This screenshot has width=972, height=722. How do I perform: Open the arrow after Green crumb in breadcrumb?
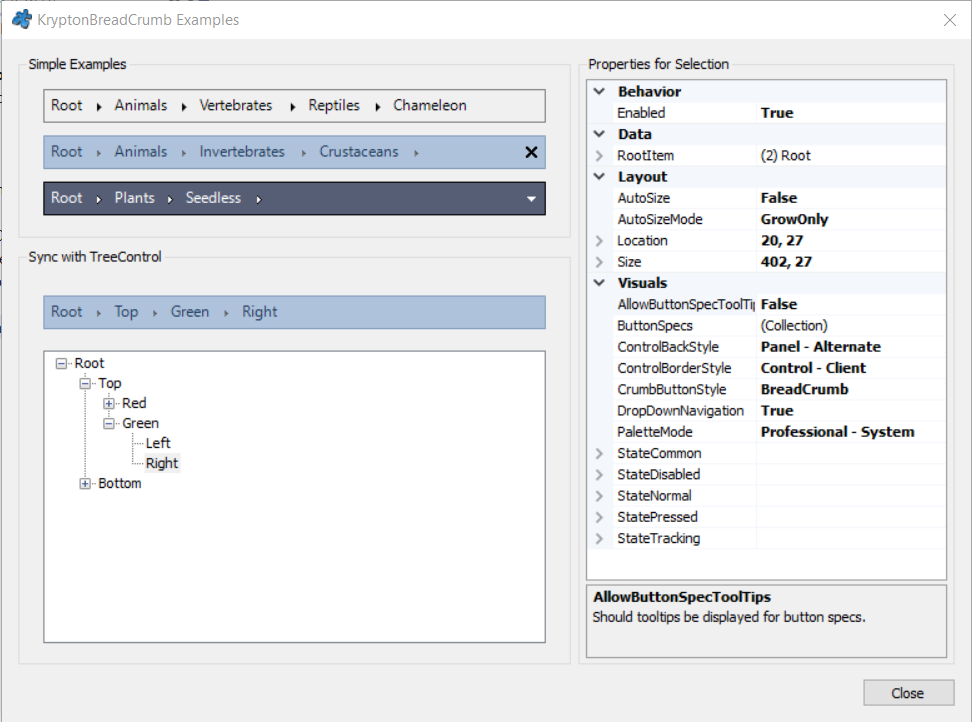point(226,313)
